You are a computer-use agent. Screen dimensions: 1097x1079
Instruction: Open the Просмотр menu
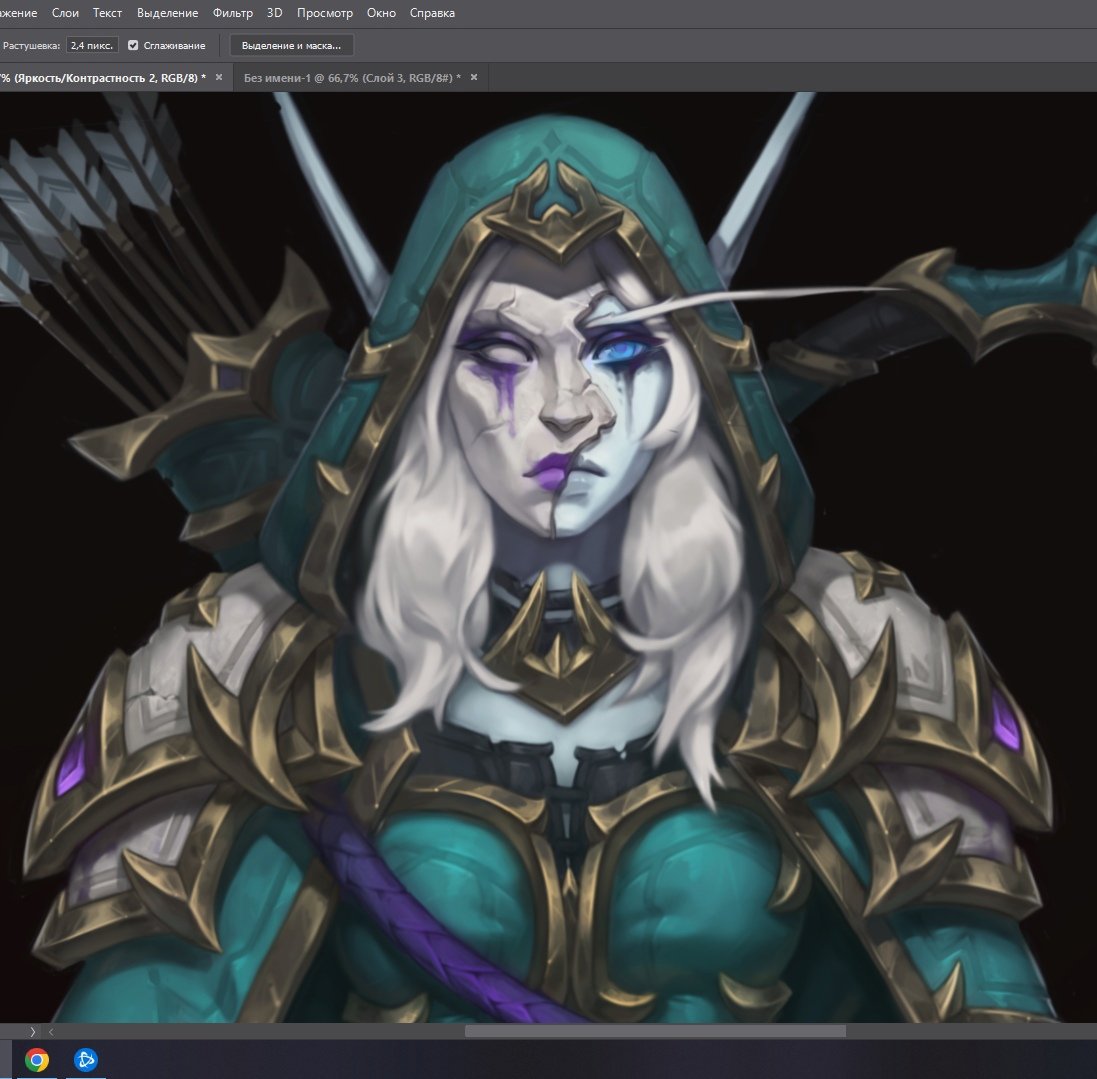click(x=325, y=13)
